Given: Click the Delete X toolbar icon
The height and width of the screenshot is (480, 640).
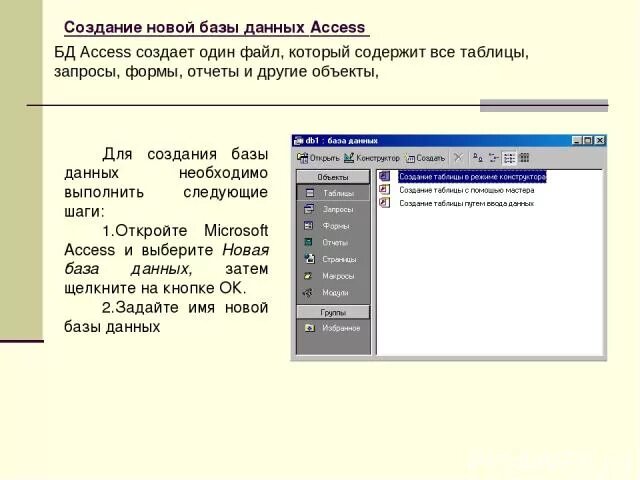Looking at the screenshot, I should (x=458, y=158).
